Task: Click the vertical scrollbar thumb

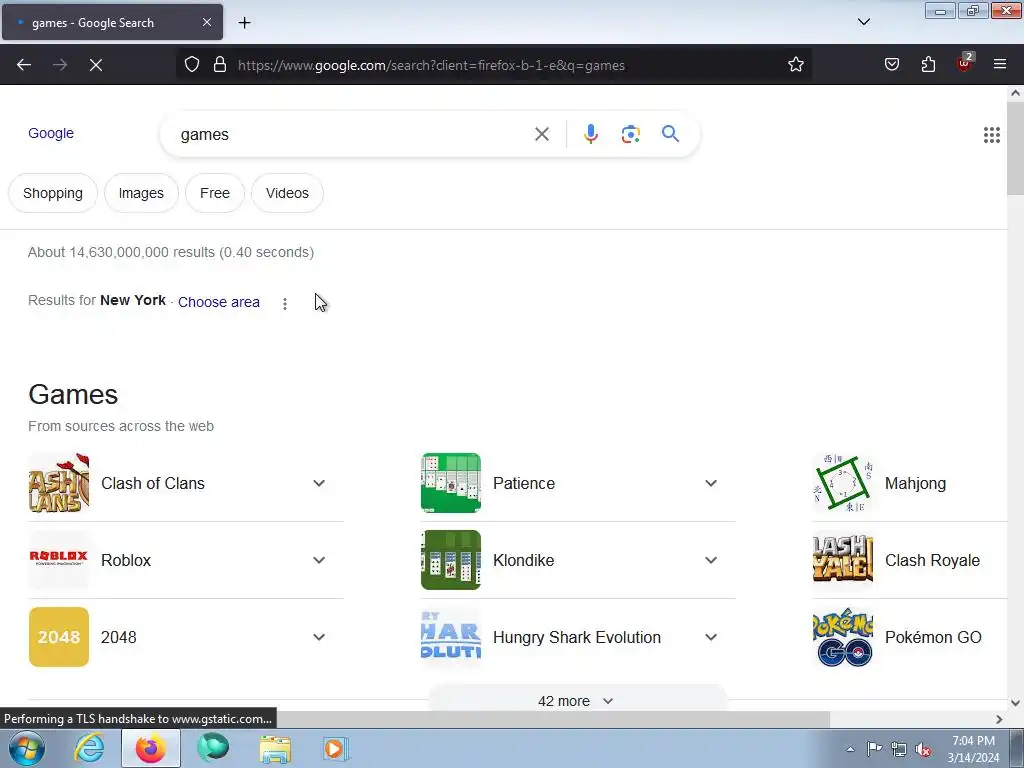Action: tap(1015, 148)
